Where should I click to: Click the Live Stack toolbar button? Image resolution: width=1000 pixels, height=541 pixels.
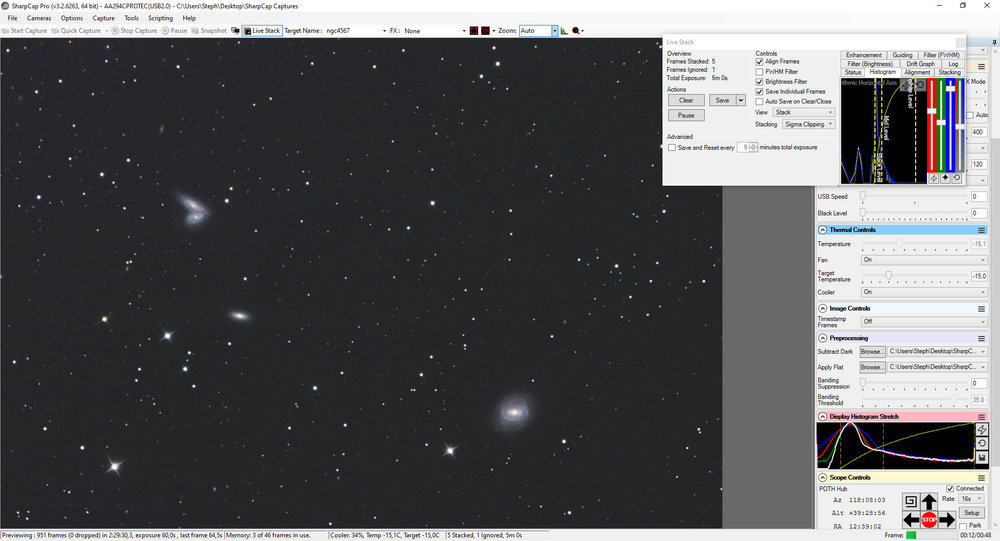pyautogui.click(x=262, y=31)
